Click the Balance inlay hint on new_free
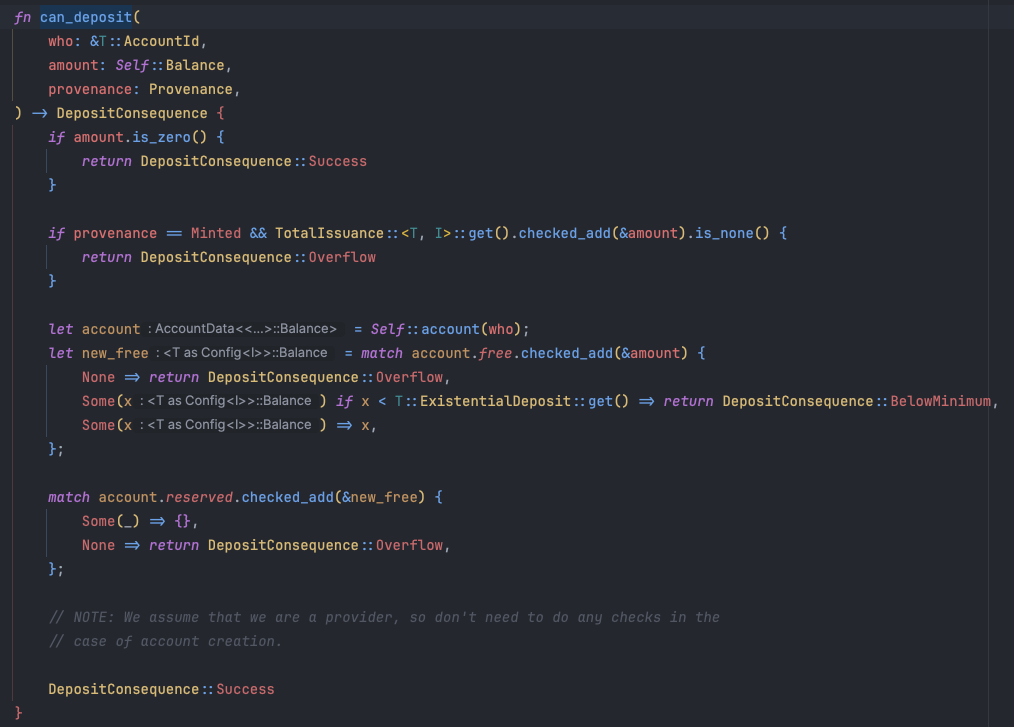The image size is (1014, 727). click(303, 352)
